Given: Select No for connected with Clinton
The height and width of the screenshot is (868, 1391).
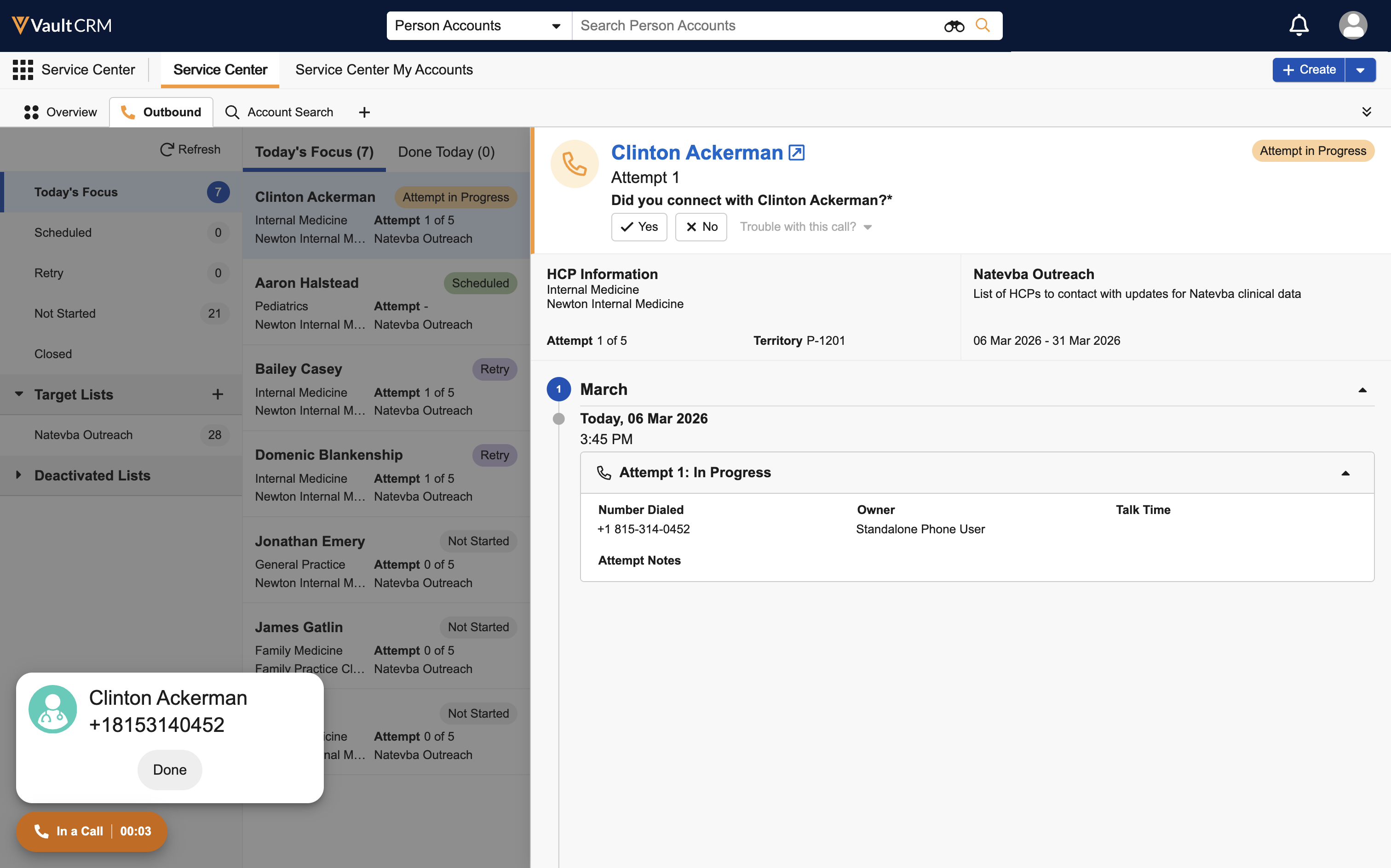Looking at the screenshot, I should tap(701, 227).
